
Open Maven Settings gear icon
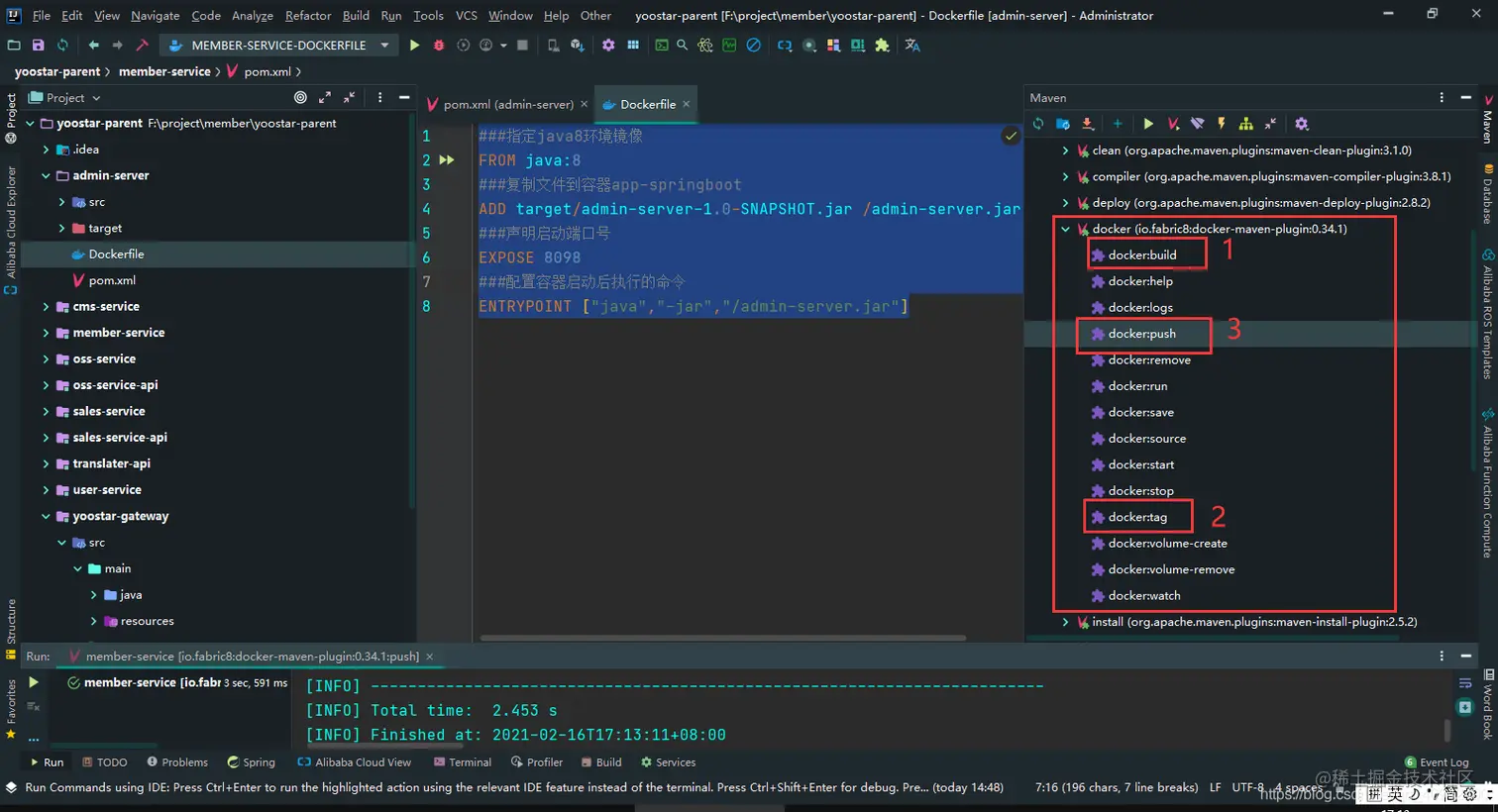1302,124
